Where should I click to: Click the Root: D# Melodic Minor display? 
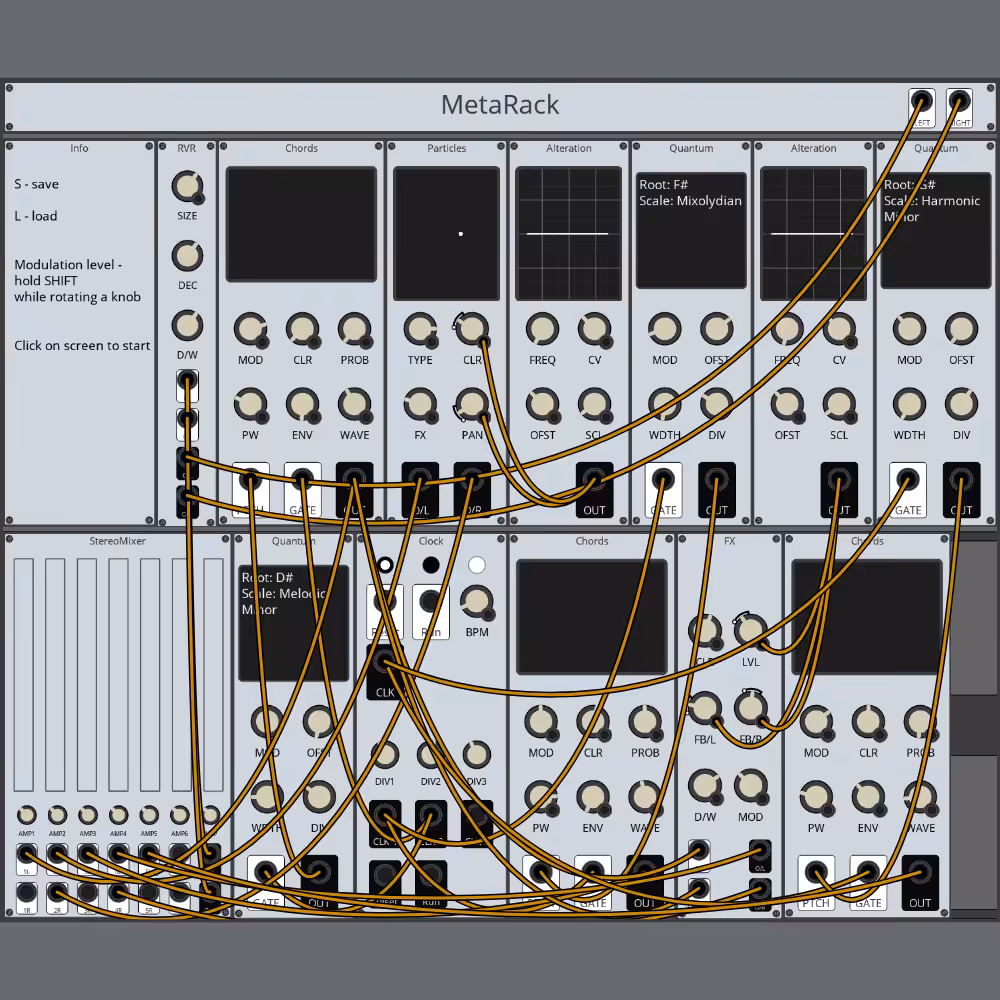coord(293,623)
